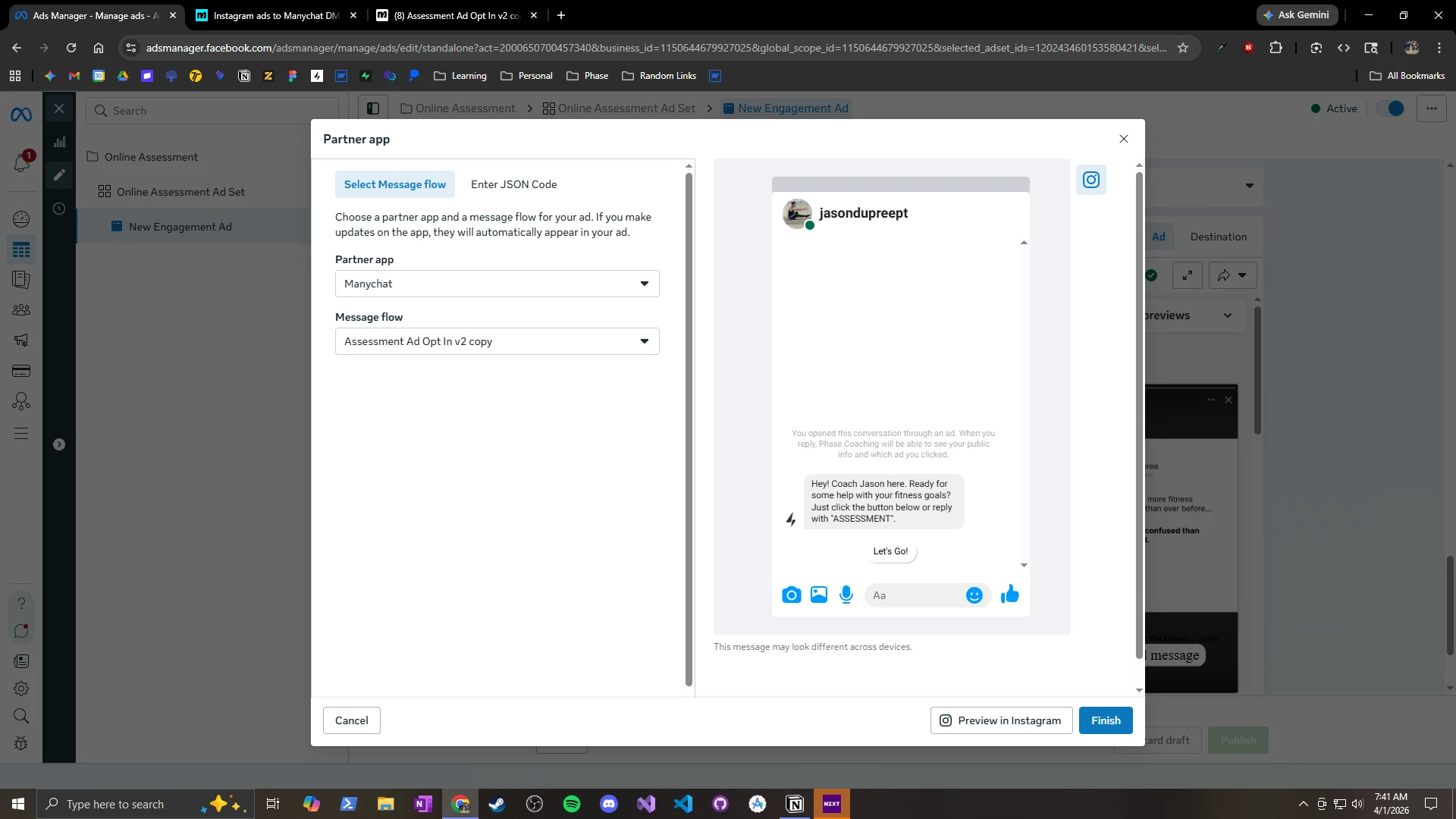
Task: Select the Select Message flow tab
Action: pyautogui.click(x=394, y=184)
